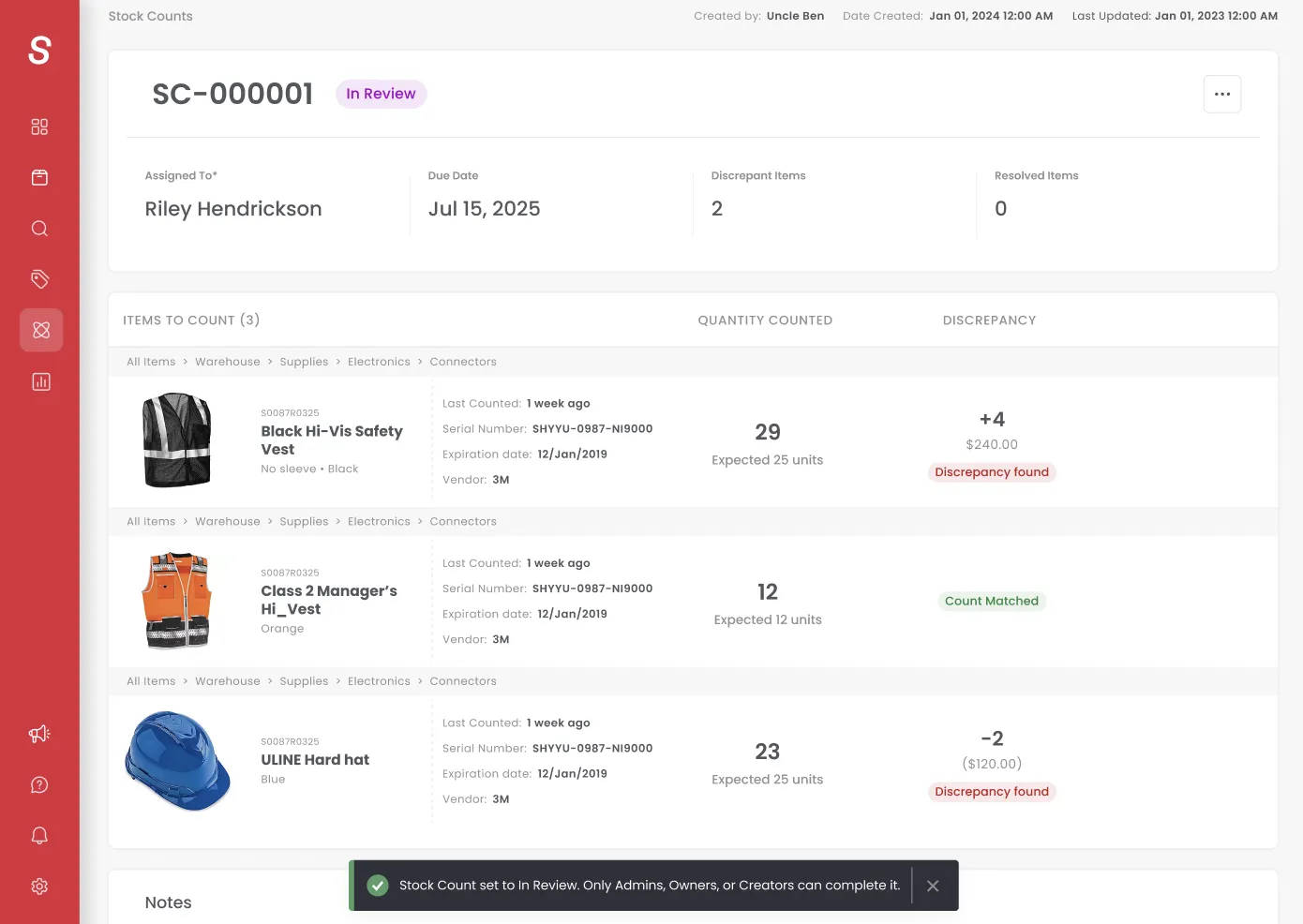The width and height of the screenshot is (1303, 924).
Task: Open the search icon in sidebar
Action: [39, 229]
